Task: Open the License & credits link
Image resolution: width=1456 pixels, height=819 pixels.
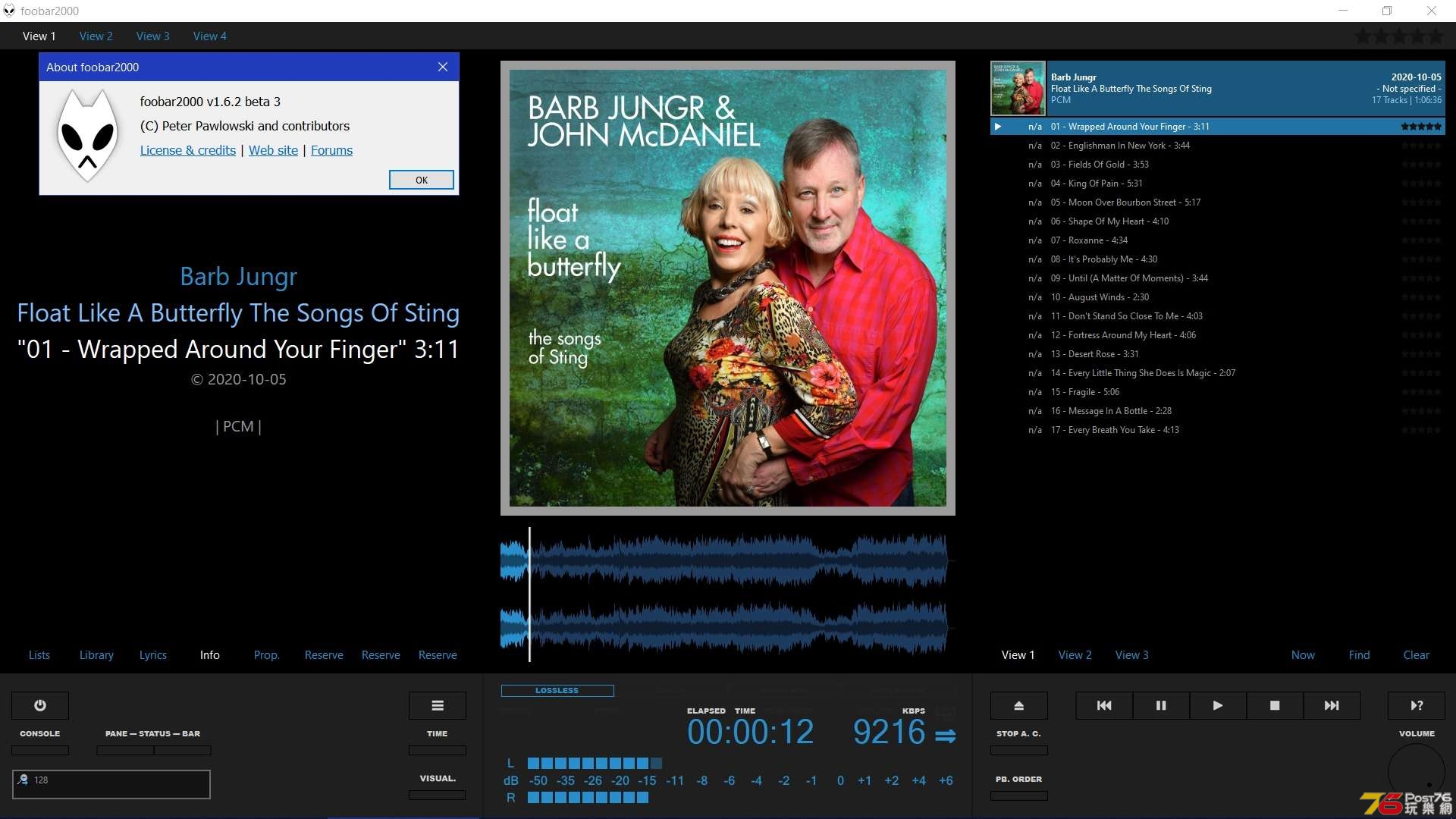Action: (188, 150)
